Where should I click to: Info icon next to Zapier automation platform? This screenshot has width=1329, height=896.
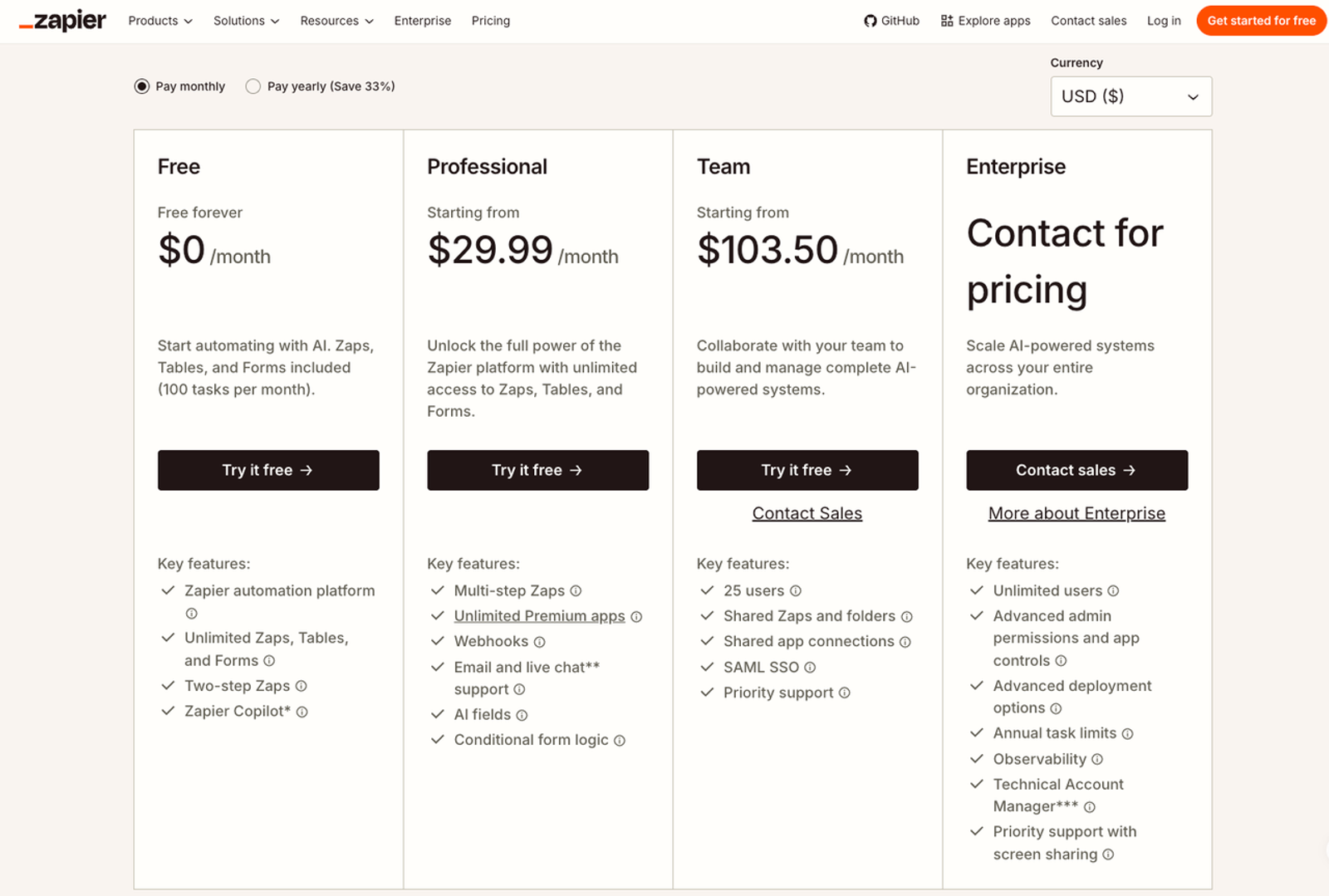coord(191,614)
